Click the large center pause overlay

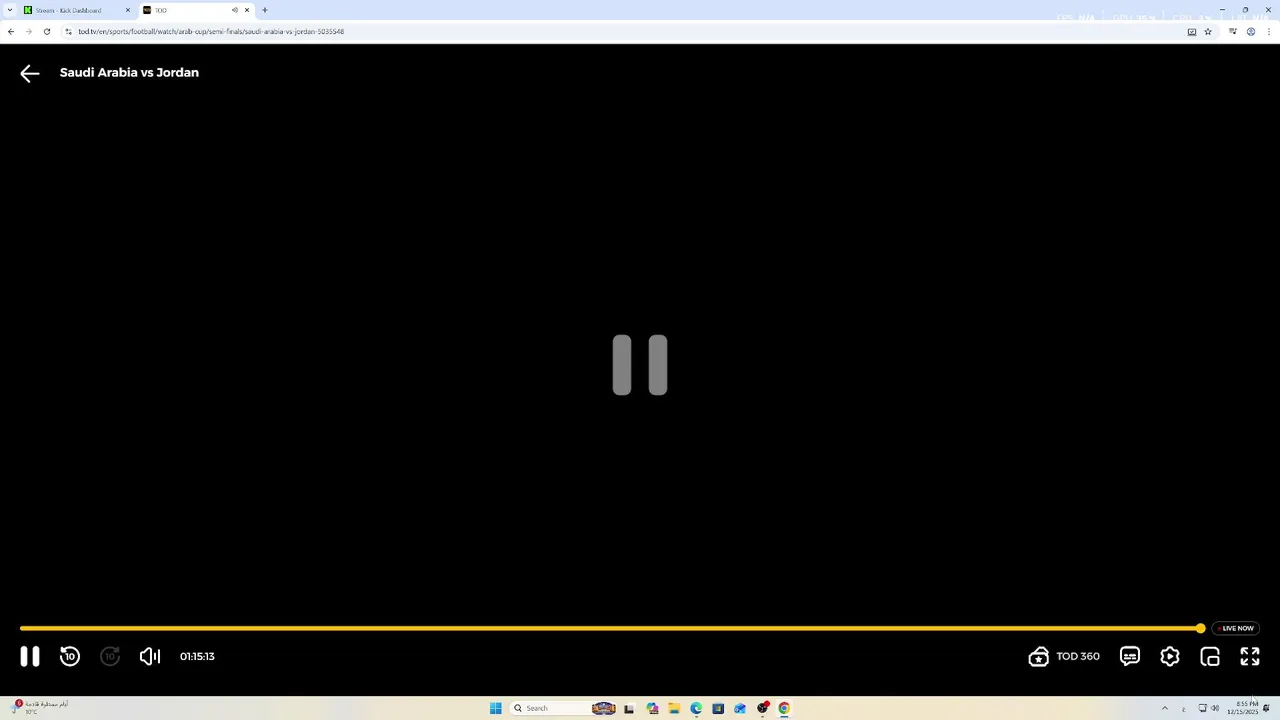click(x=640, y=365)
